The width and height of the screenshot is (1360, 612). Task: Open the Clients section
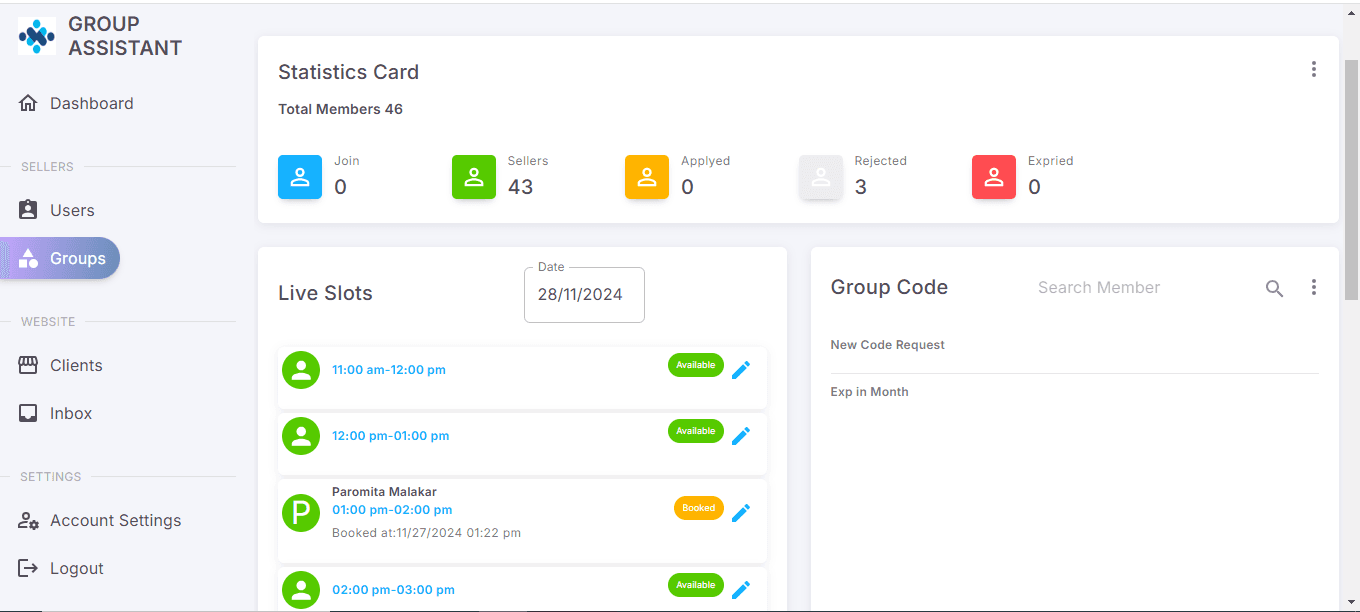click(61, 365)
